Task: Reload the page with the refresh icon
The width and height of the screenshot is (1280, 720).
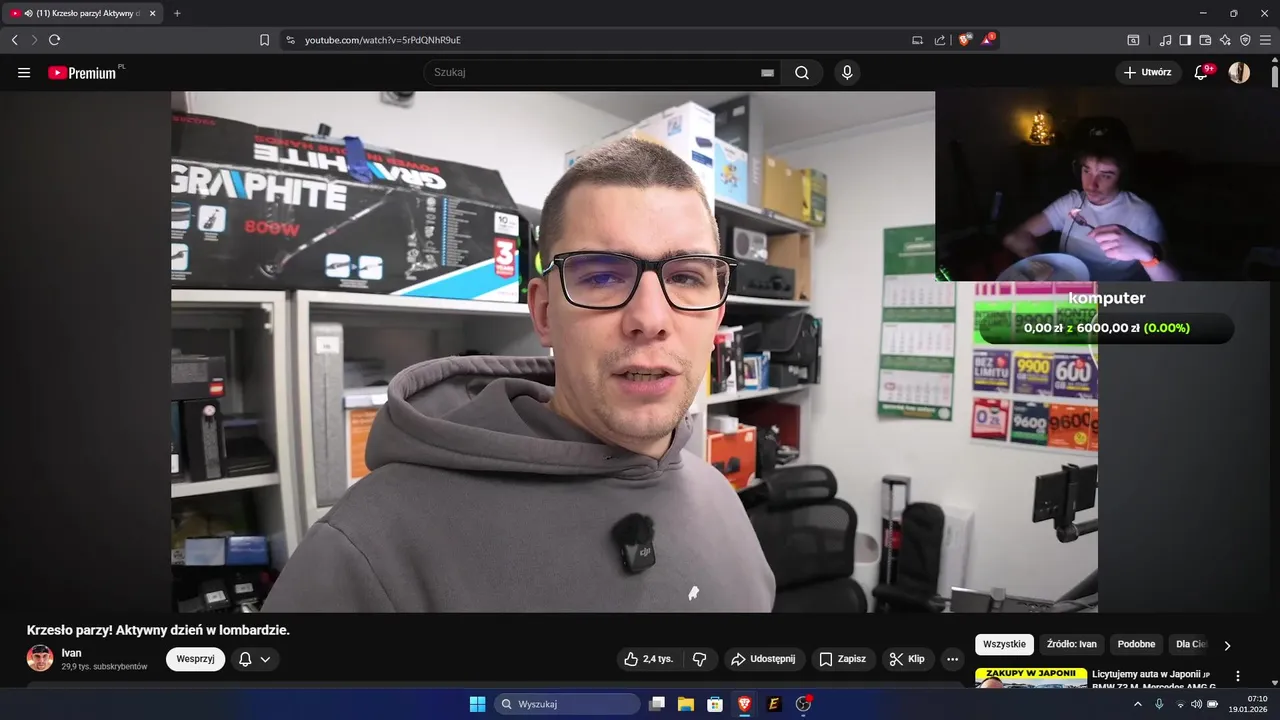Action: pyautogui.click(x=54, y=40)
